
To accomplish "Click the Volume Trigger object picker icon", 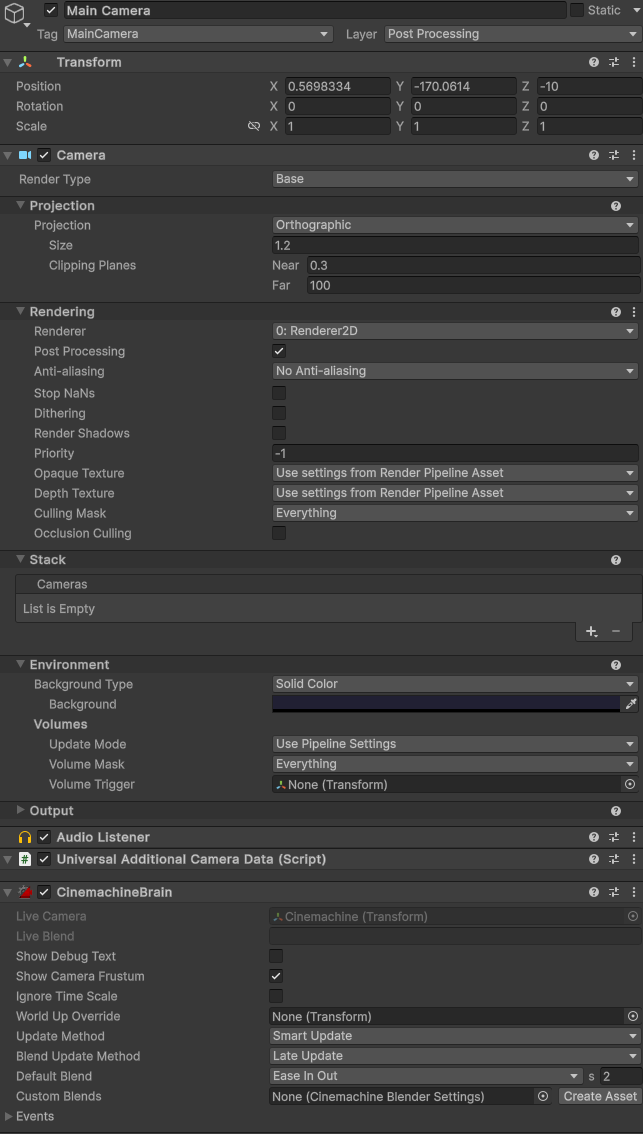I will pos(629,785).
